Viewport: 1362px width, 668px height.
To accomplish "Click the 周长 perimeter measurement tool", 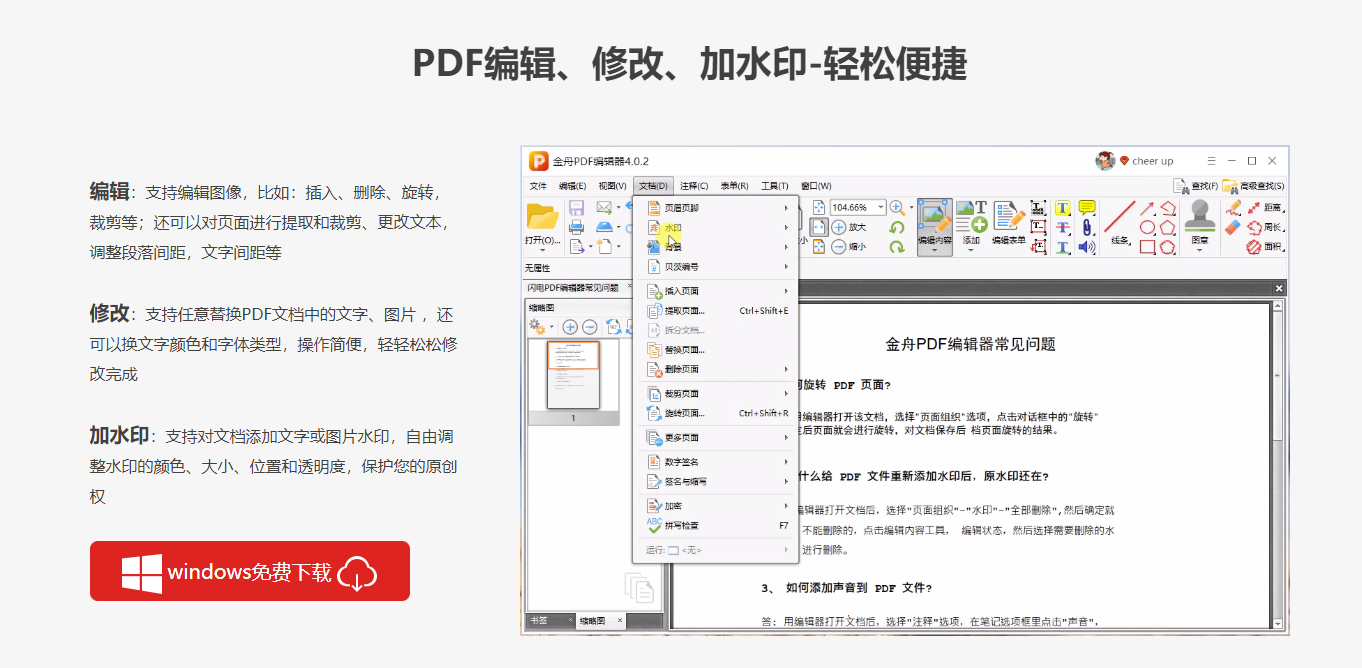I will pos(1265,228).
